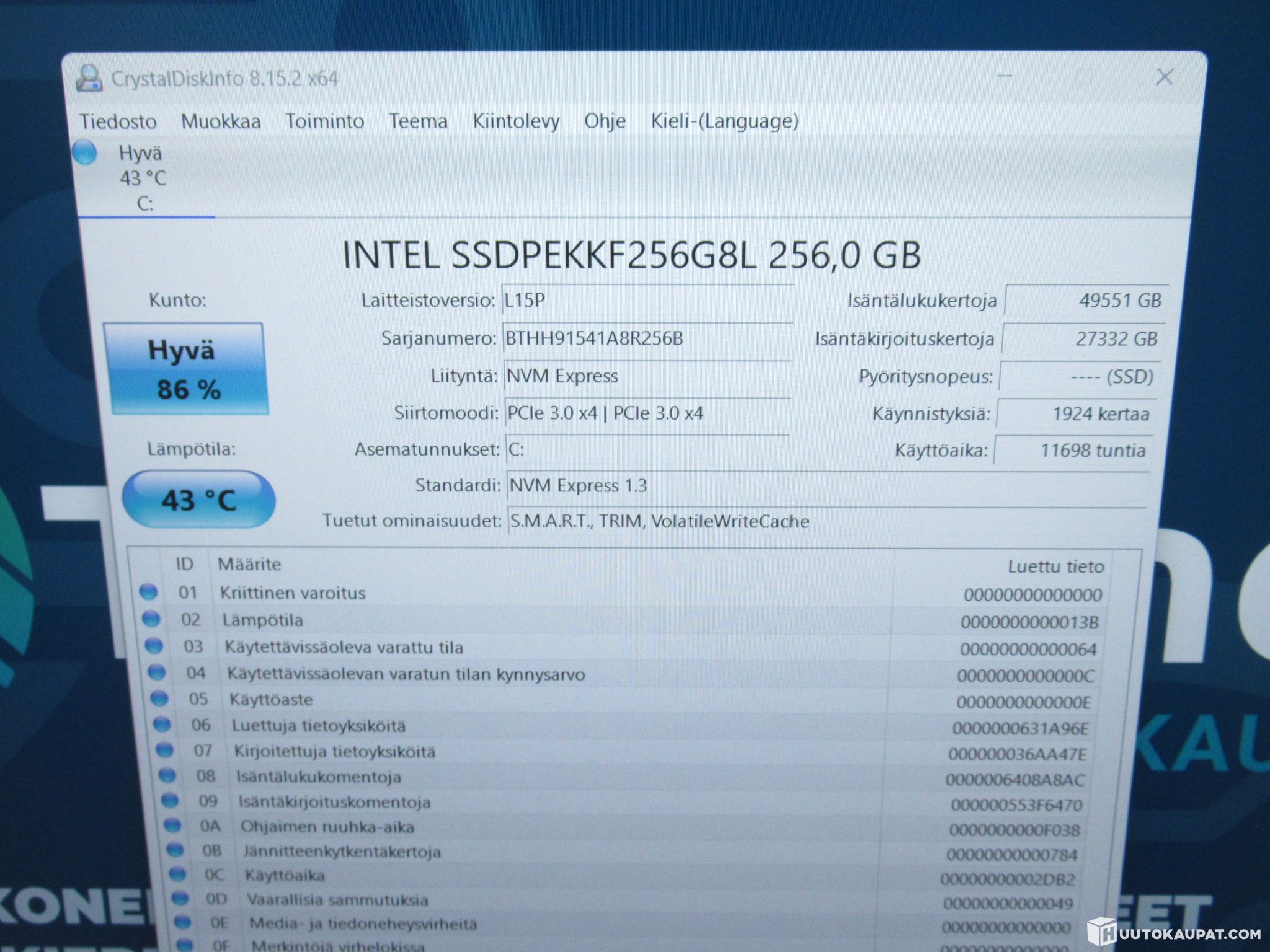Select the C: drive tab showing Hyvä 43 °C
The width and height of the screenshot is (1270, 952).
tap(144, 178)
